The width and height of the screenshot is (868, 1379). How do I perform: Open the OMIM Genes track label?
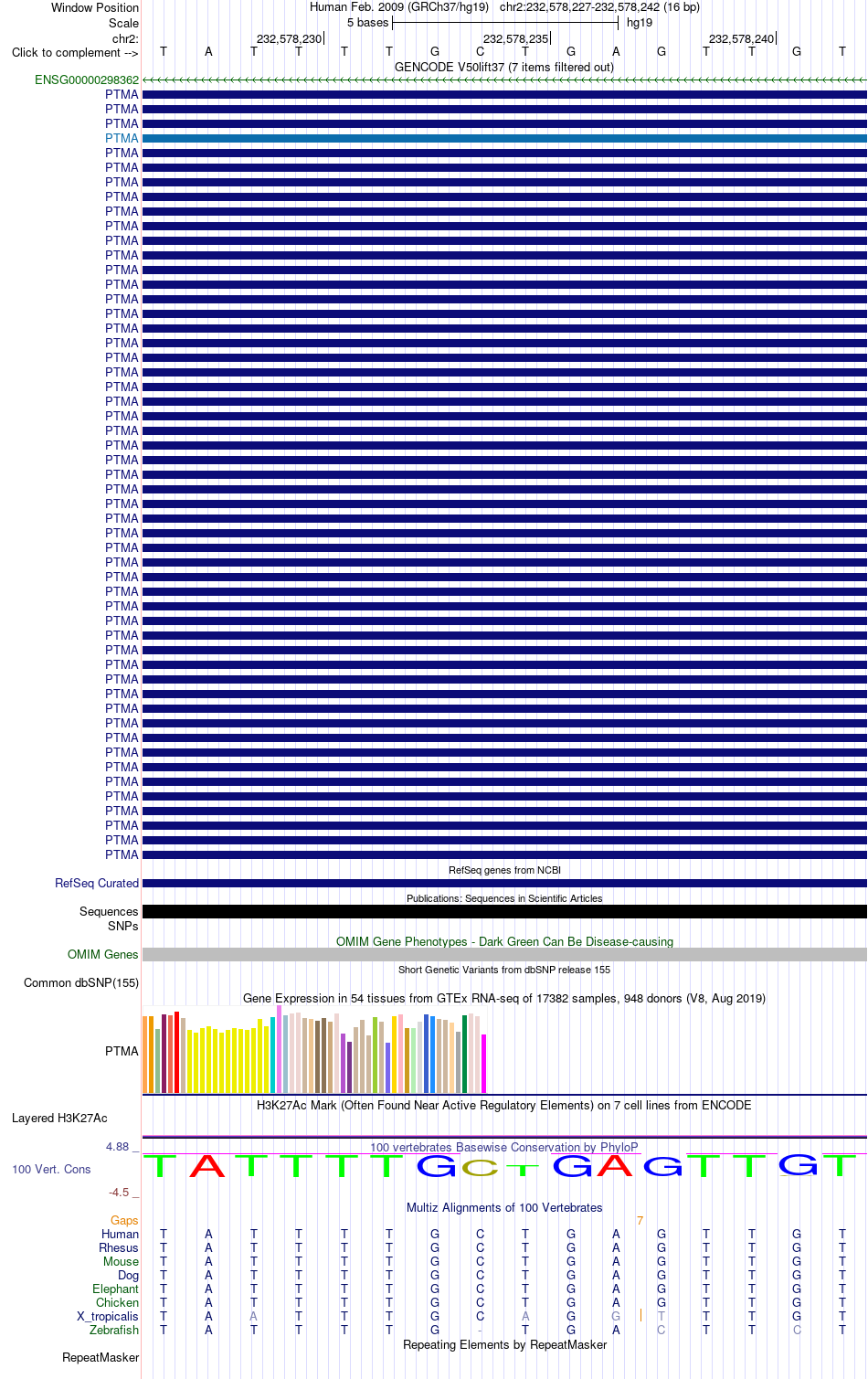pyautogui.click(x=103, y=954)
